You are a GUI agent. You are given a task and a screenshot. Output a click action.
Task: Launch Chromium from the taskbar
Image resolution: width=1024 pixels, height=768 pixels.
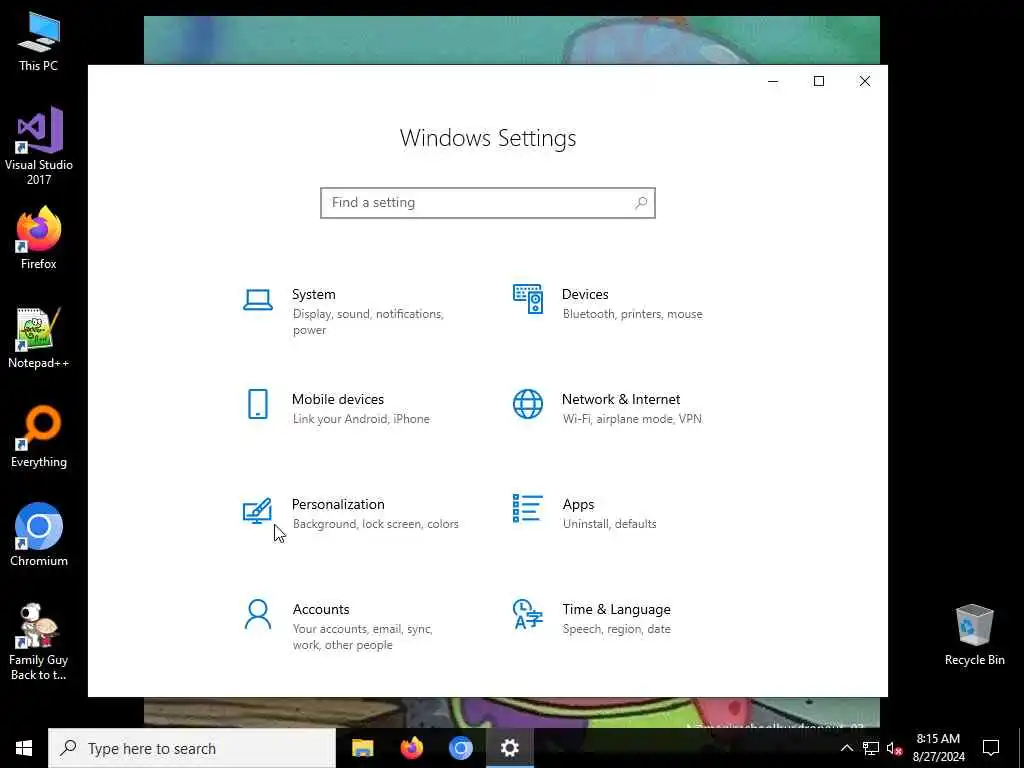(x=460, y=748)
